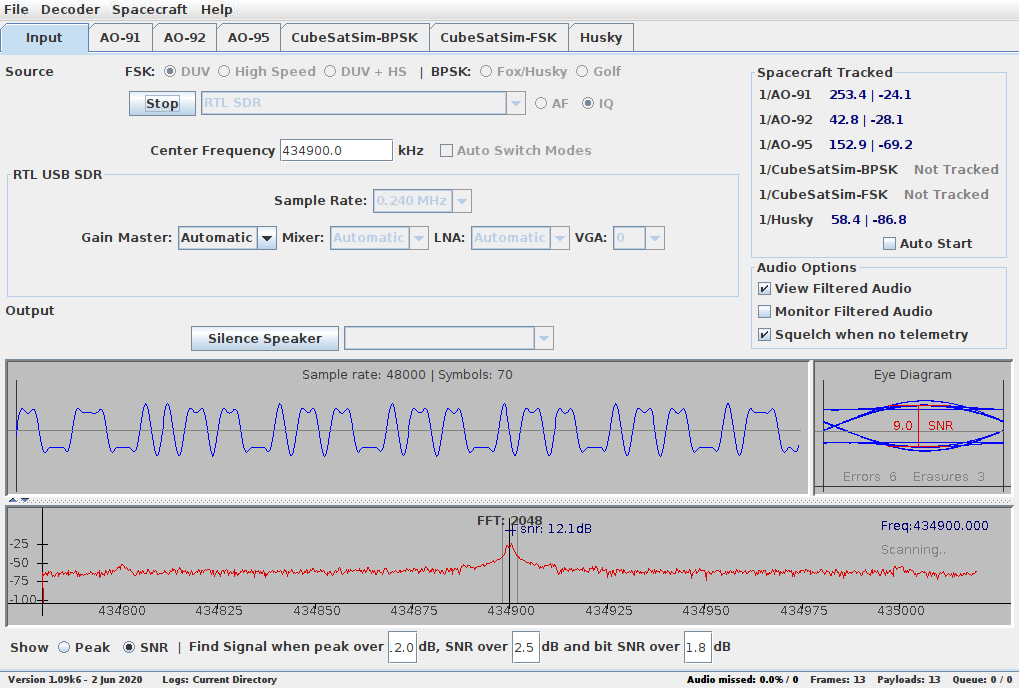Select the IQ source option
Screen dimensions: 1019x688
[598, 103]
